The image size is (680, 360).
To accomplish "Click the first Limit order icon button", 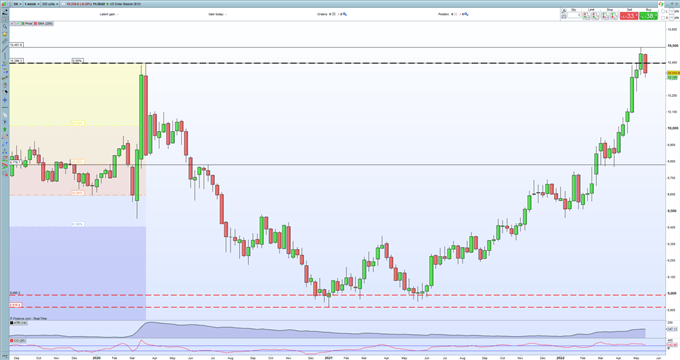I will pyautogui.click(x=586, y=16).
